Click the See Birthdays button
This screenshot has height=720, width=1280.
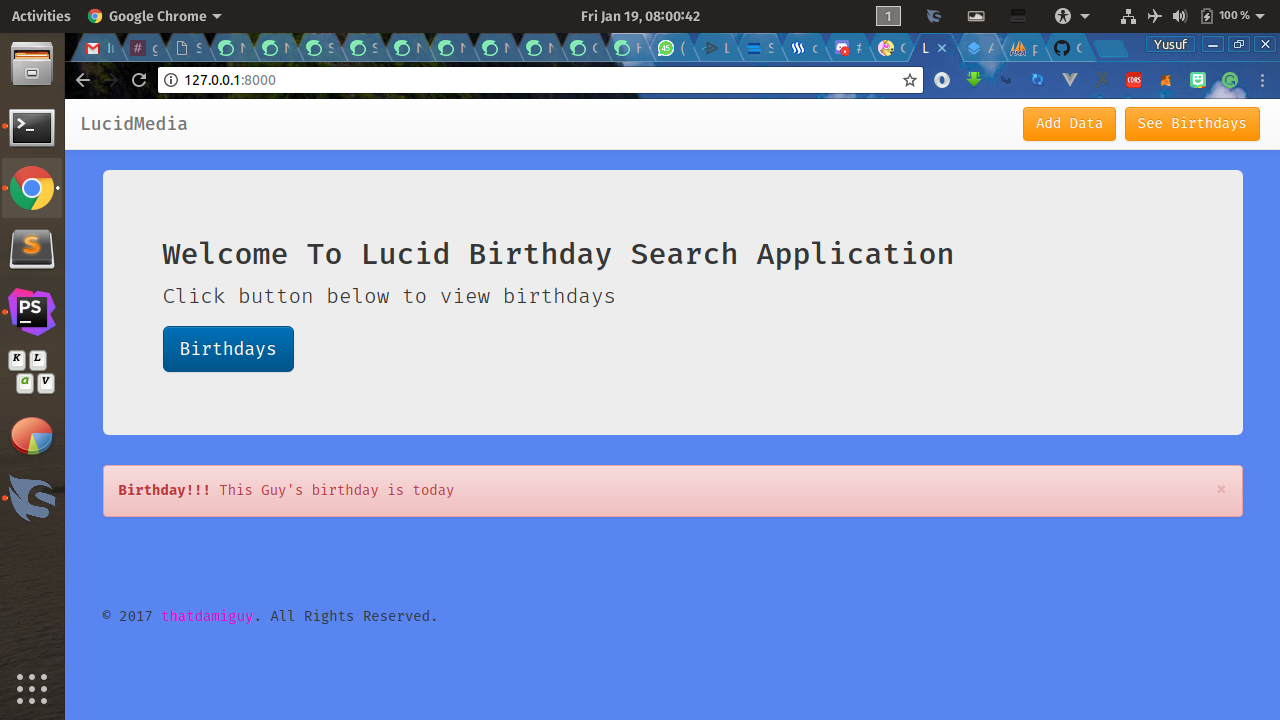(x=1192, y=124)
